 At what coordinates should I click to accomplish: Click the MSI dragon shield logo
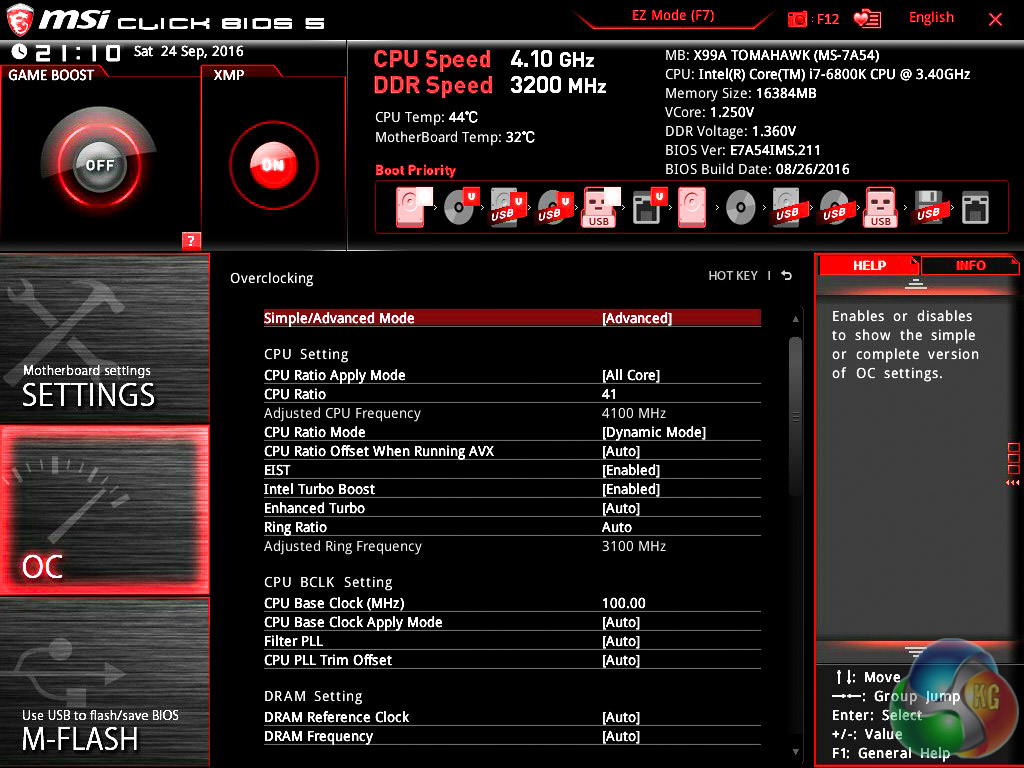[x=20, y=20]
